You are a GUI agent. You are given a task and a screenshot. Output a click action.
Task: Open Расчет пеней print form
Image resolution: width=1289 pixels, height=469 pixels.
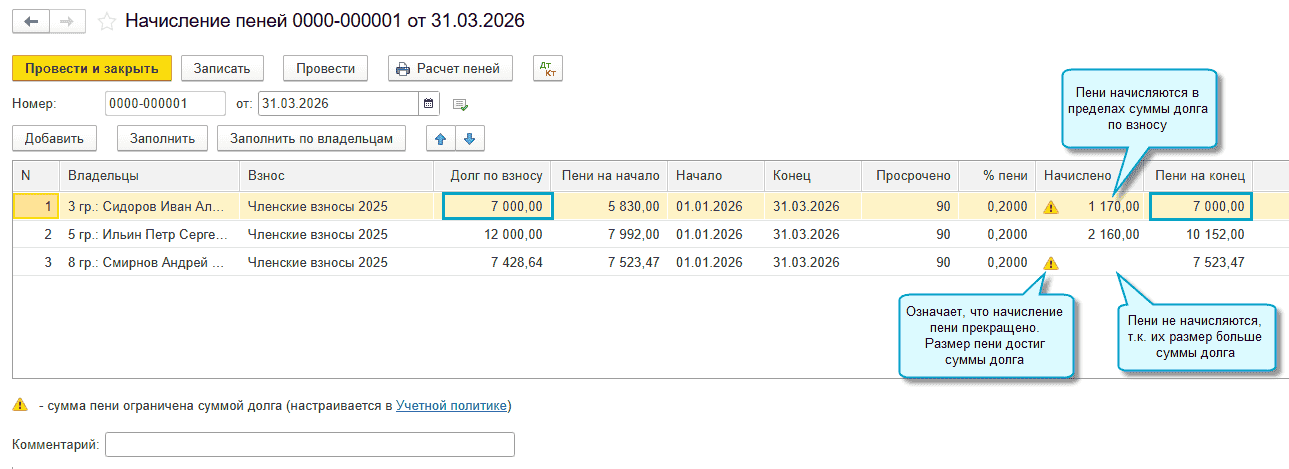pyautogui.click(x=450, y=69)
